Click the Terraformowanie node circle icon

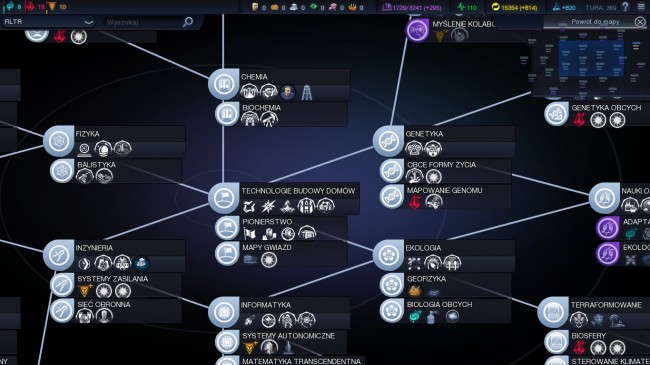(553, 311)
